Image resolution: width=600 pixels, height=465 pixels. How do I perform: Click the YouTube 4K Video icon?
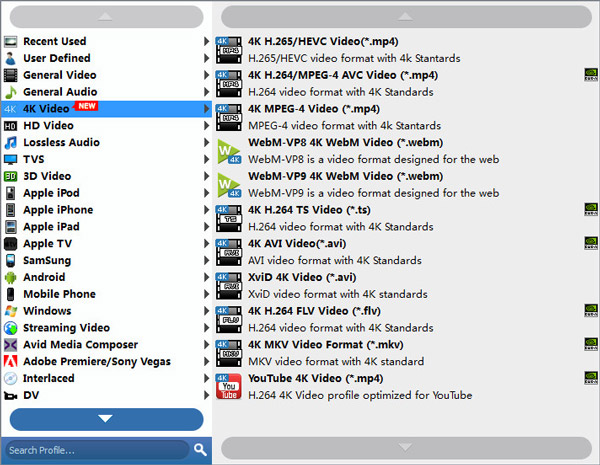click(228, 387)
